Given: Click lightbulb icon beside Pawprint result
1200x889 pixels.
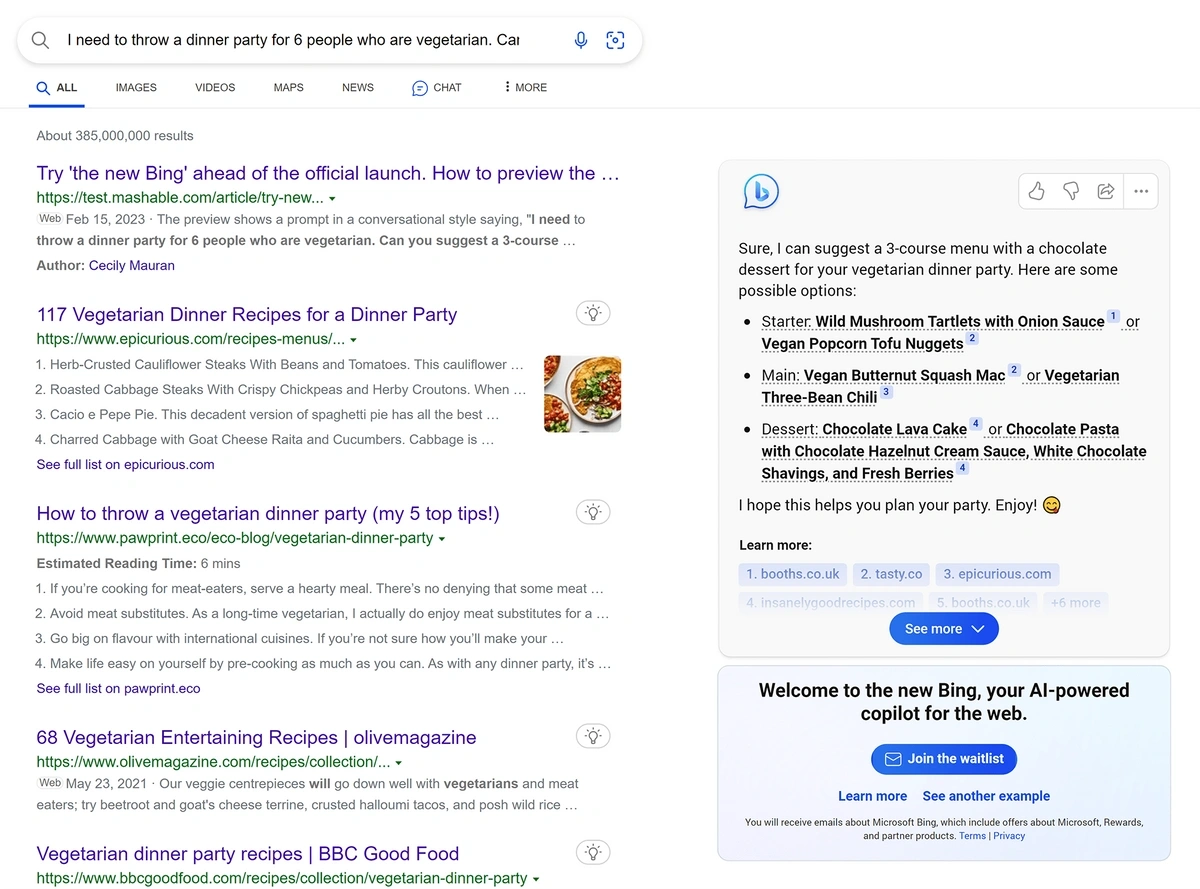Looking at the screenshot, I should coord(593,512).
